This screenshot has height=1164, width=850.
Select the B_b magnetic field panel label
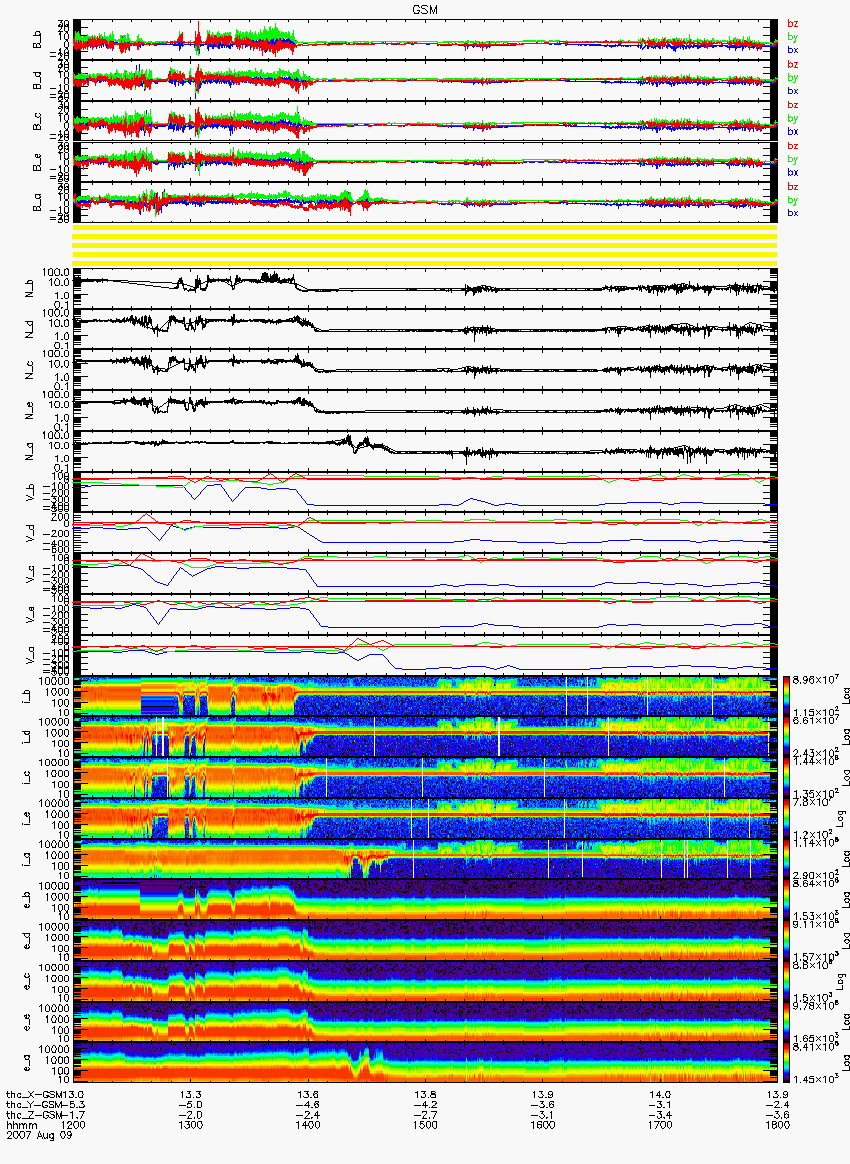[36, 40]
